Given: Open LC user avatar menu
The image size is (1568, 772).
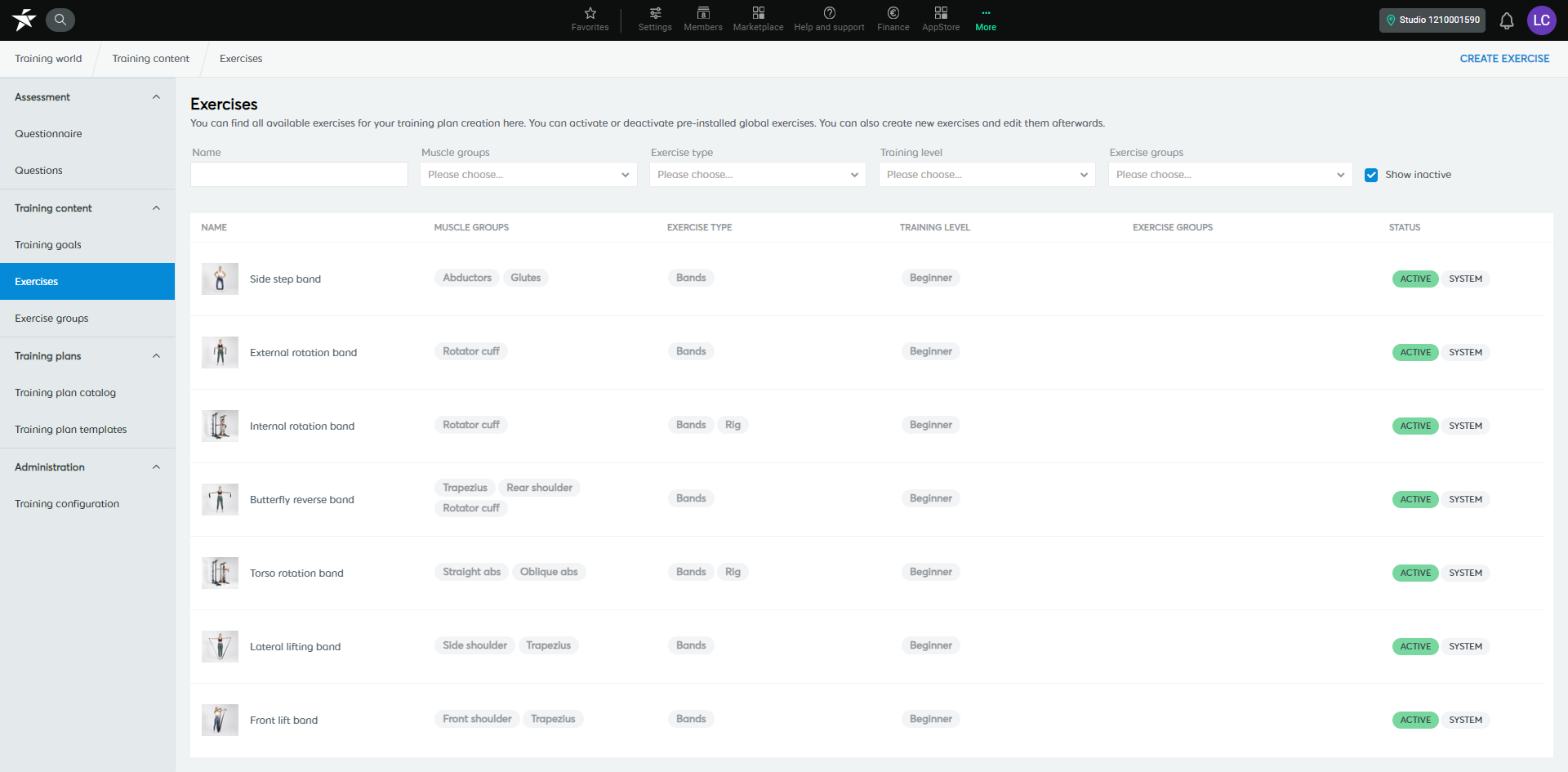Looking at the screenshot, I should pos(1542,20).
